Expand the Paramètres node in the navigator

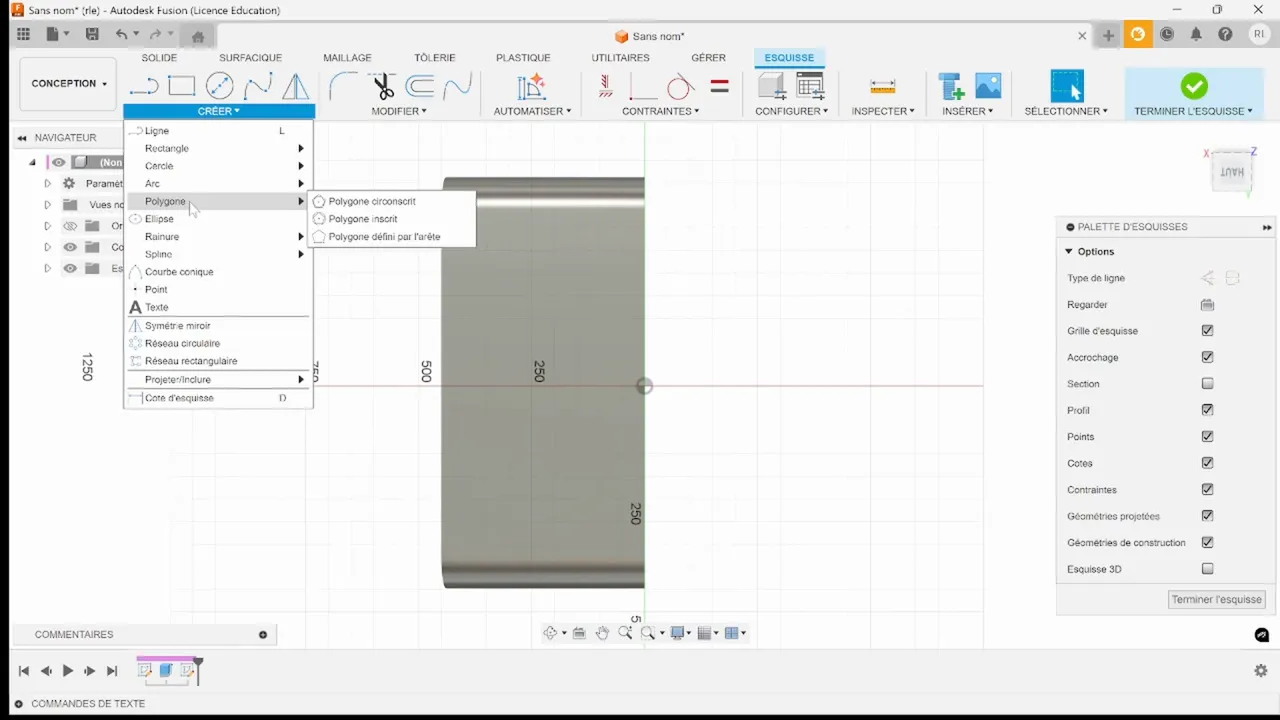click(x=47, y=183)
